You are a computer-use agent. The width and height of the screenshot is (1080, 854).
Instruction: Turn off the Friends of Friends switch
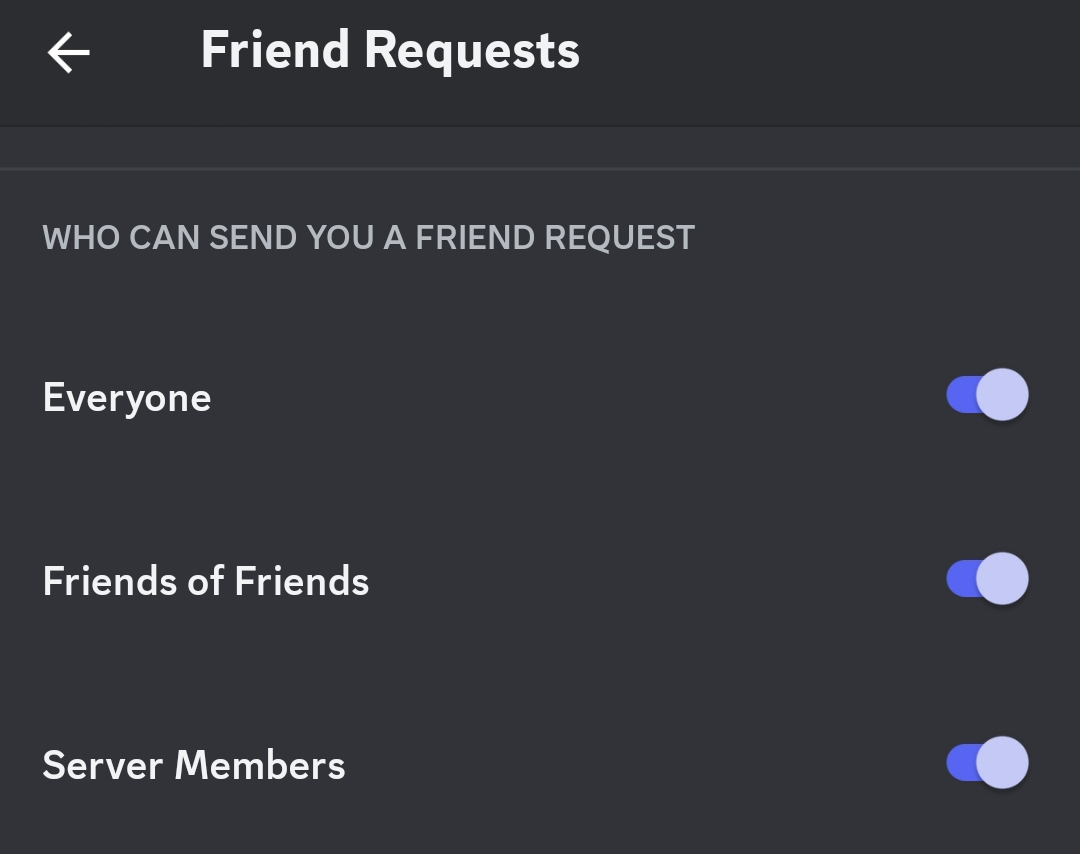987,579
